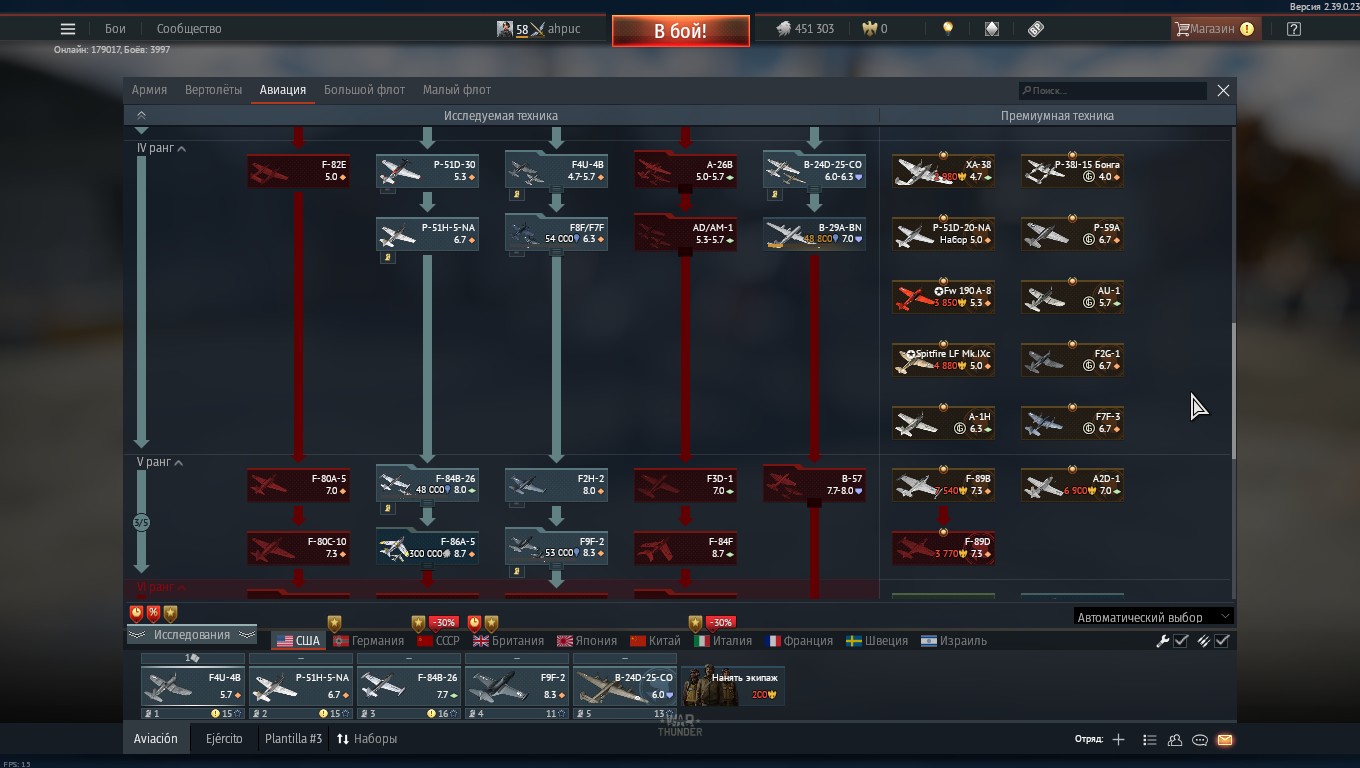
Task: Select the F-89D premium aircraft card
Action: 943,548
